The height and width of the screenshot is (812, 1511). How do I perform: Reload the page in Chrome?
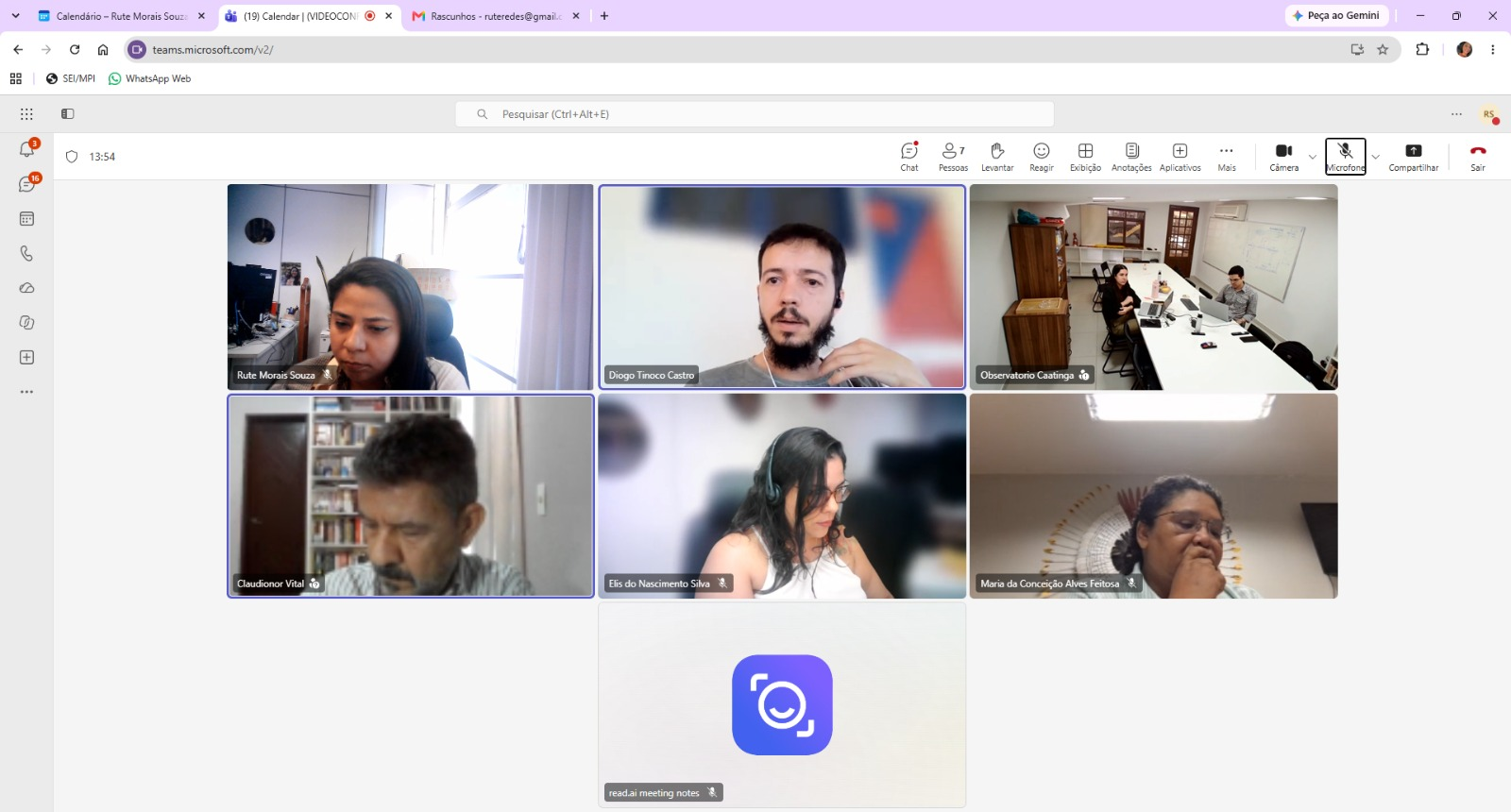tap(75, 50)
